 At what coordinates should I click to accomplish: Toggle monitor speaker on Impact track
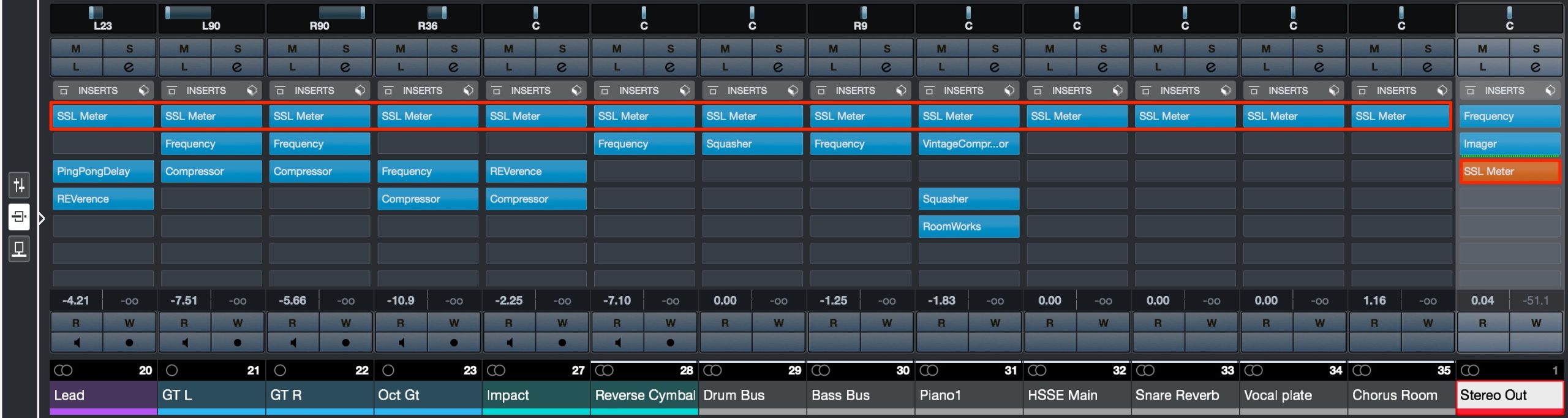(510, 343)
